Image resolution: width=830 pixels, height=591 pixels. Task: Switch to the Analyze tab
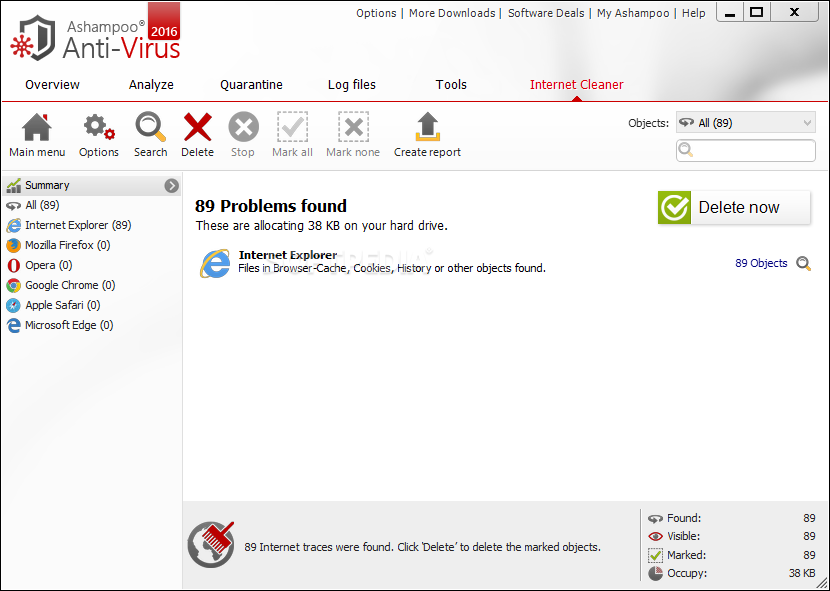click(151, 85)
